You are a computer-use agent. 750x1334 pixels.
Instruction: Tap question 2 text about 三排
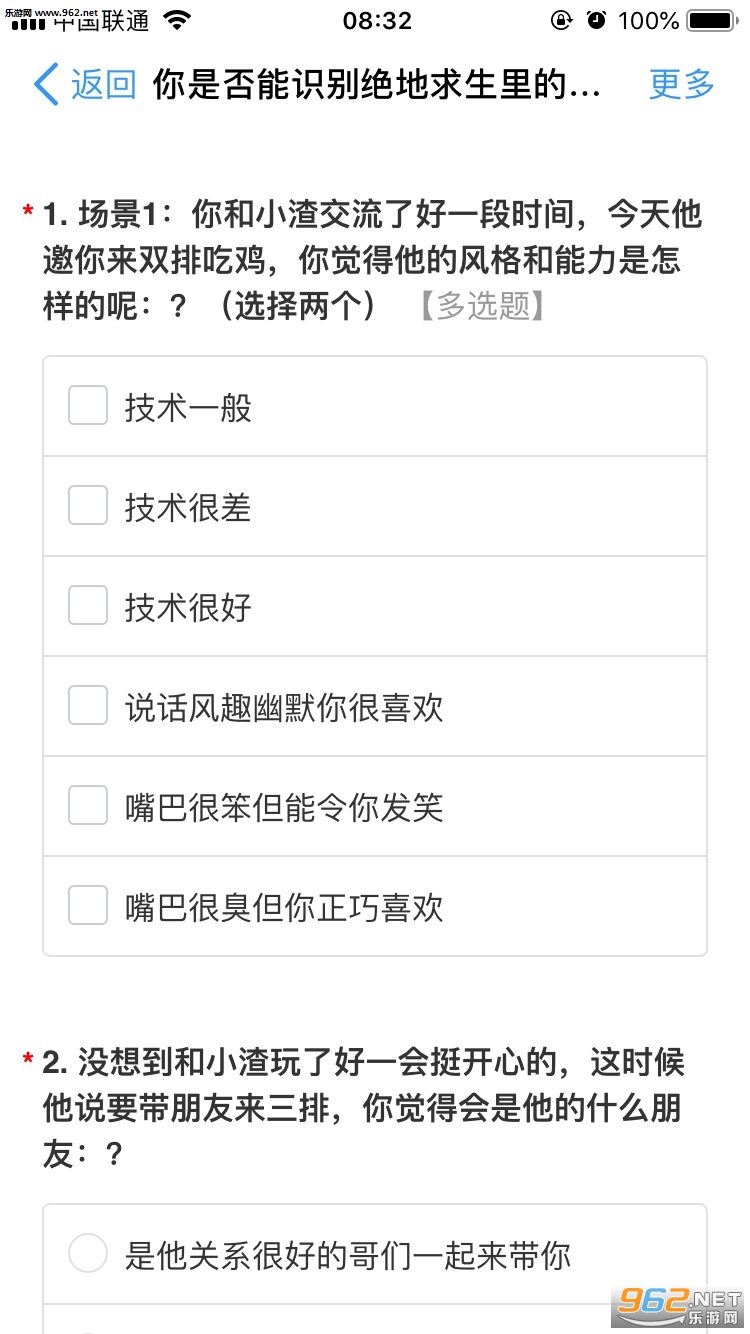point(364,1108)
